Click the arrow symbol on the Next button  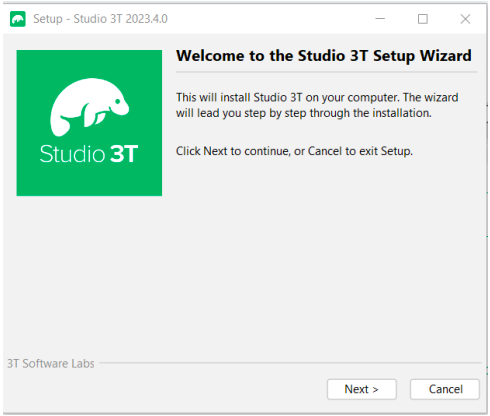(x=376, y=390)
